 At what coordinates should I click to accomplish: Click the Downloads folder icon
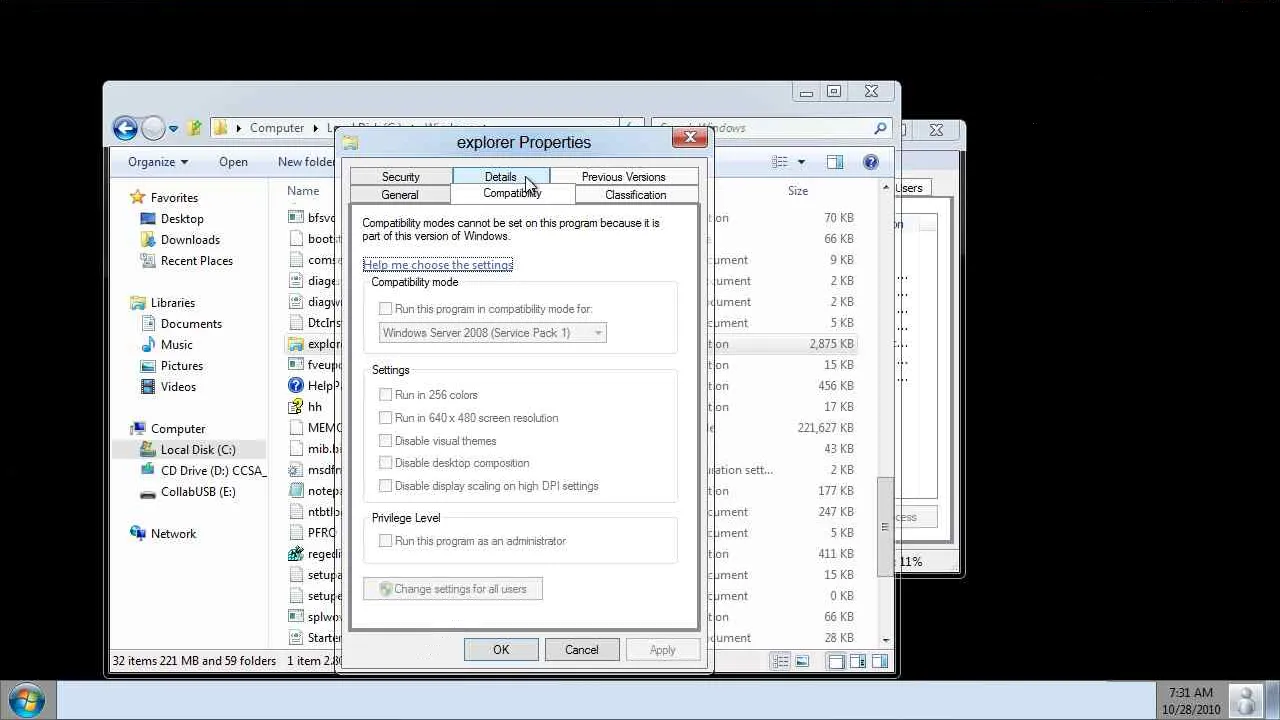click(148, 240)
